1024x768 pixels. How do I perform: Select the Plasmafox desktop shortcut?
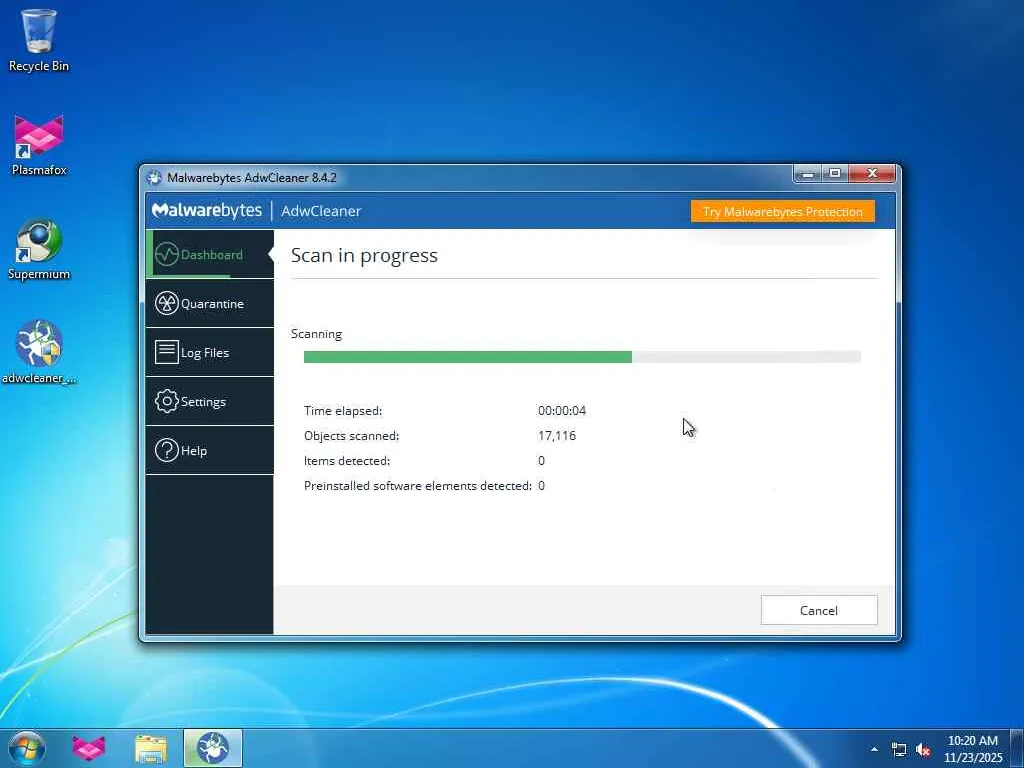click(39, 145)
